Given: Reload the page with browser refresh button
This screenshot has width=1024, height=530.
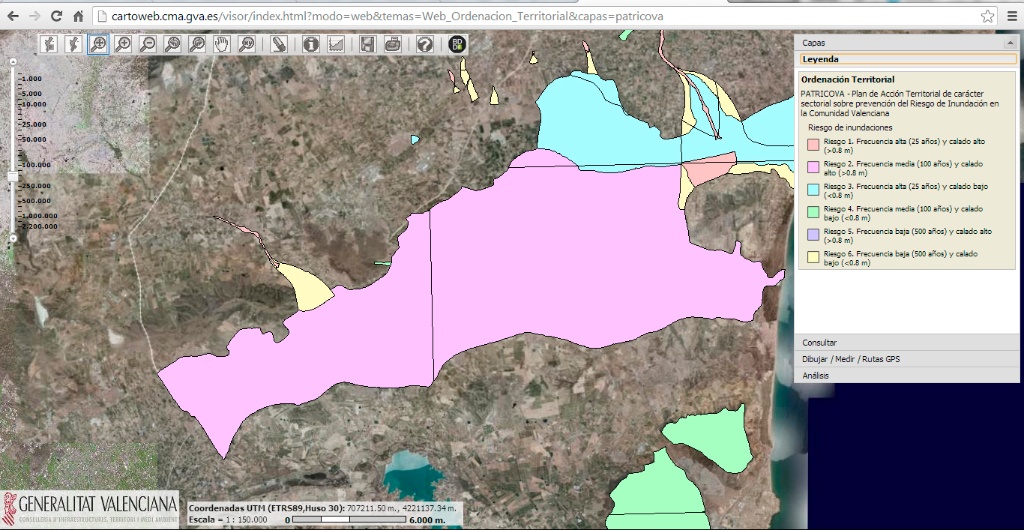Looking at the screenshot, I should tap(56, 16).
